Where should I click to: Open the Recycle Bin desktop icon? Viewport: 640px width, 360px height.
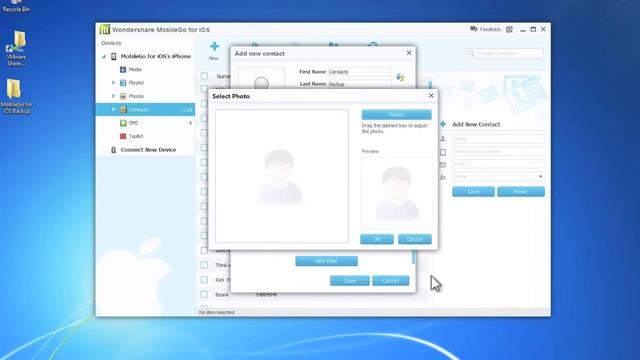16,6
